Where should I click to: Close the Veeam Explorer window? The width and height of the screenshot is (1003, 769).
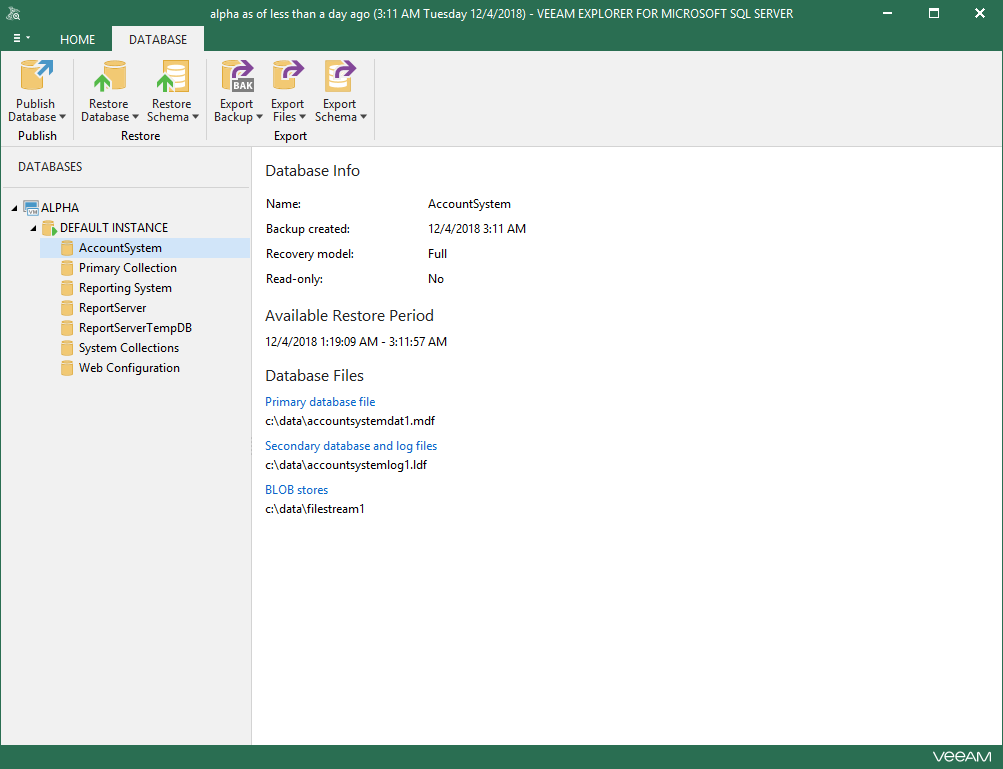pyautogui.click(x=979, y=13)
